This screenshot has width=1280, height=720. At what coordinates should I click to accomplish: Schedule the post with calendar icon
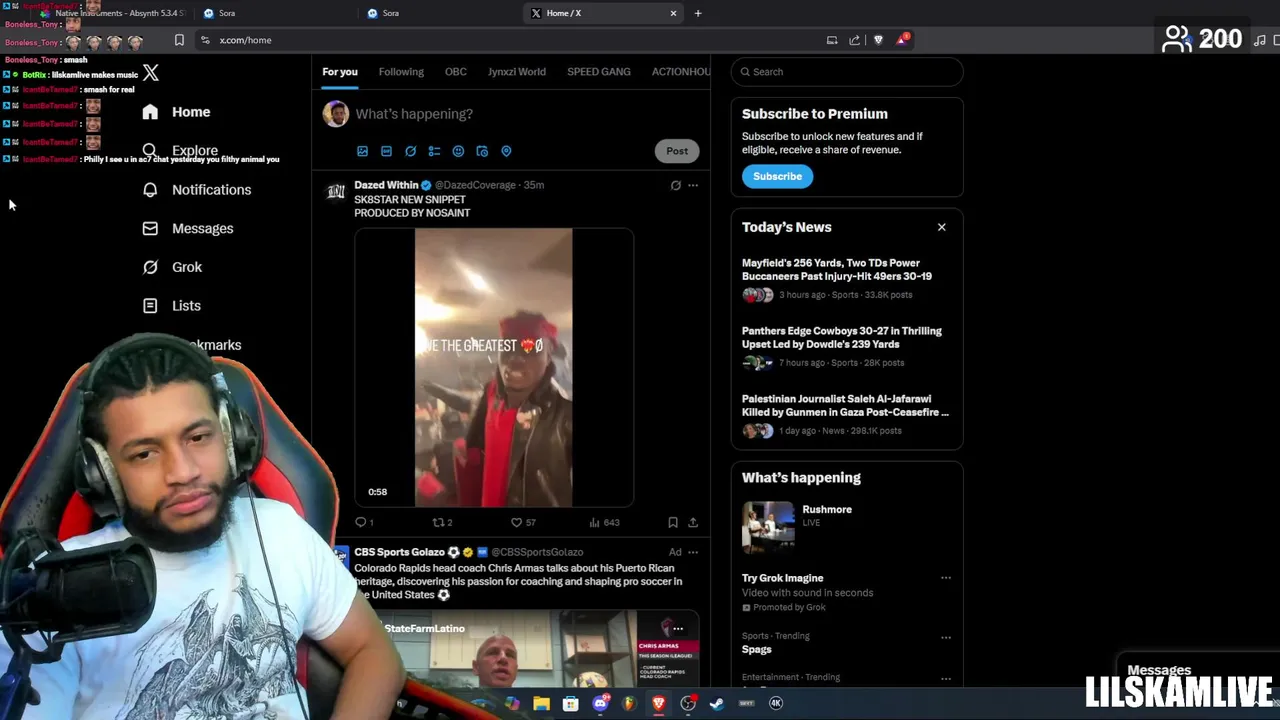coord(482,151)
